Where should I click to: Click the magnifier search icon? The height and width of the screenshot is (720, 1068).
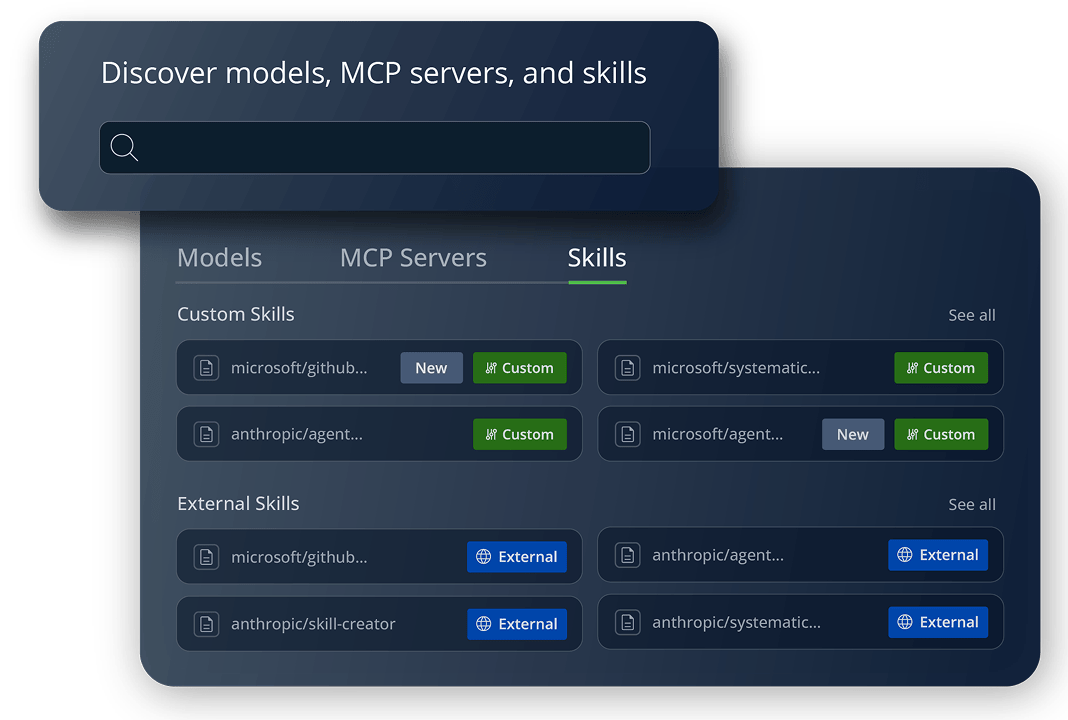click(x=124, y=147)
